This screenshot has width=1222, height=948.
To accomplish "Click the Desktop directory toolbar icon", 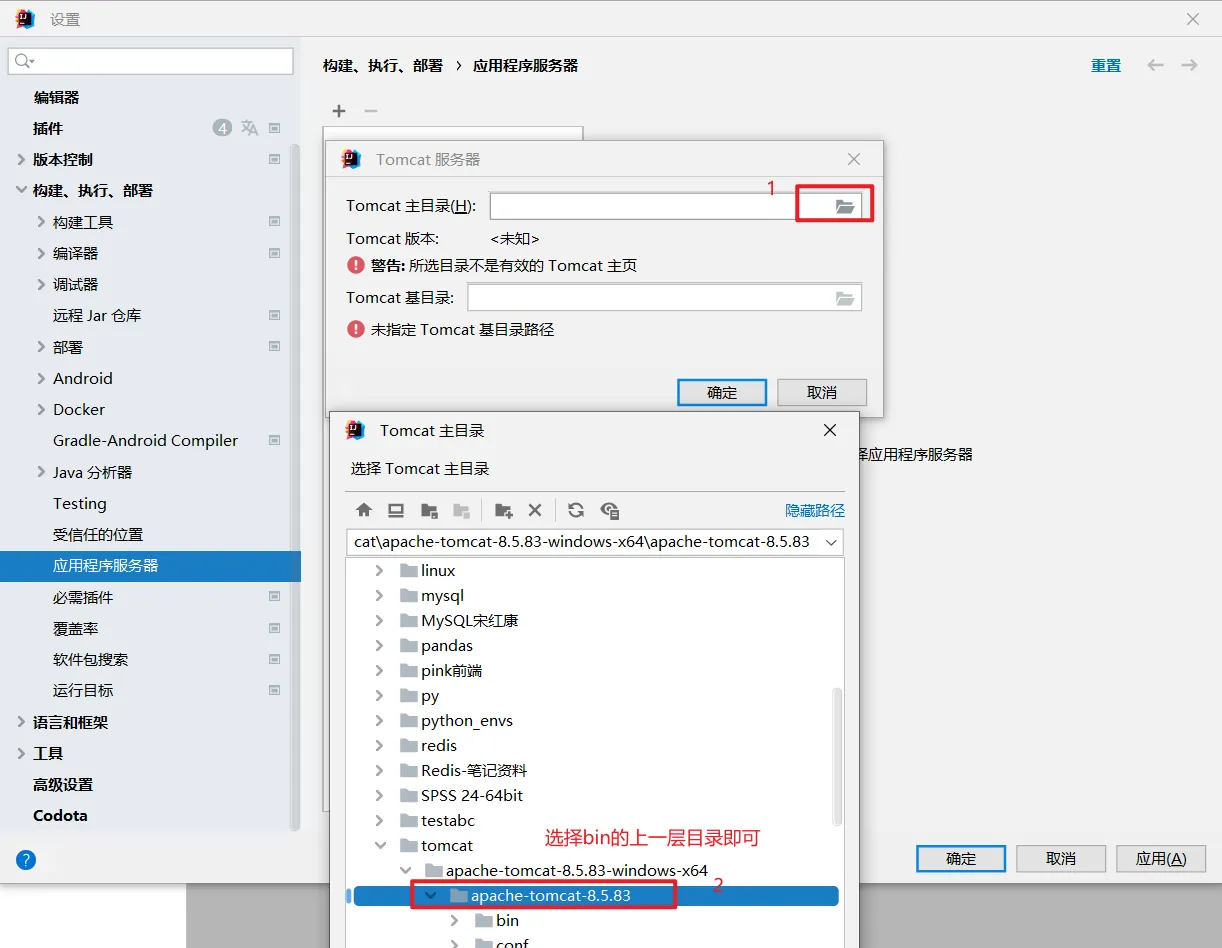I will coord(396,510).
